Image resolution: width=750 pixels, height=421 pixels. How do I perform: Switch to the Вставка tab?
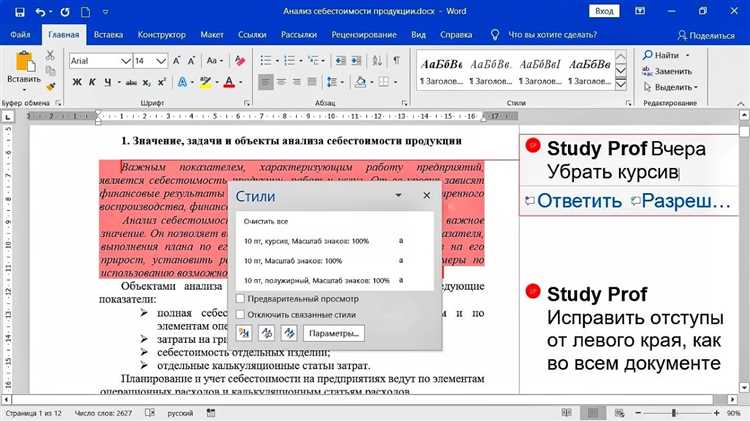click(x=108, y=34)
